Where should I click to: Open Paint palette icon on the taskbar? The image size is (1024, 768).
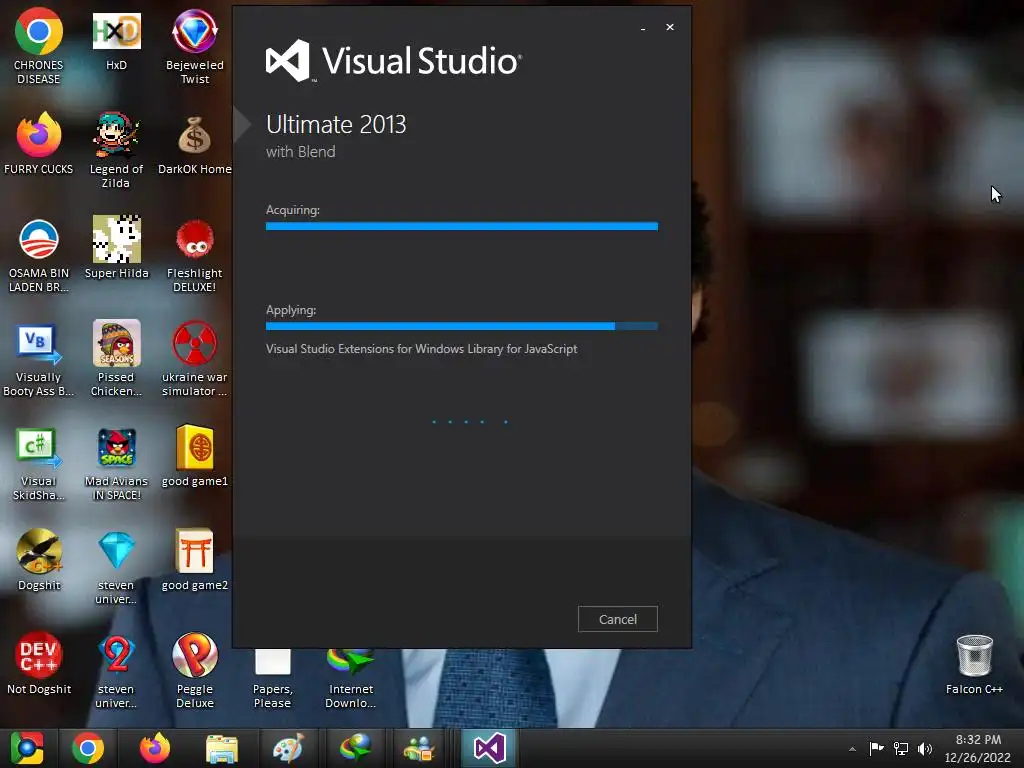(288, 748)
